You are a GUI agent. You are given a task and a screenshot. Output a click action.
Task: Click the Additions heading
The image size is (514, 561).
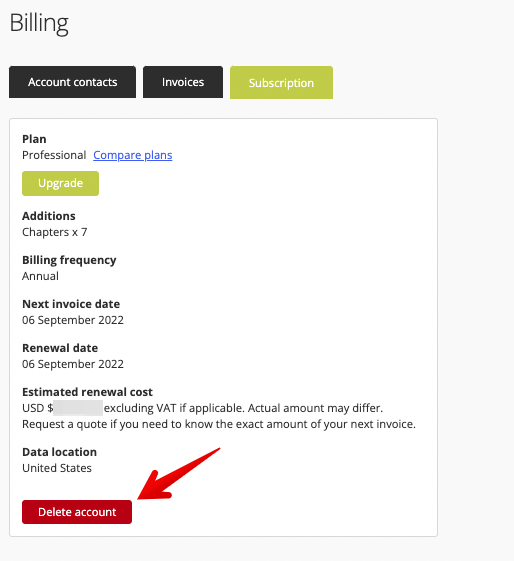coord(49,216)
